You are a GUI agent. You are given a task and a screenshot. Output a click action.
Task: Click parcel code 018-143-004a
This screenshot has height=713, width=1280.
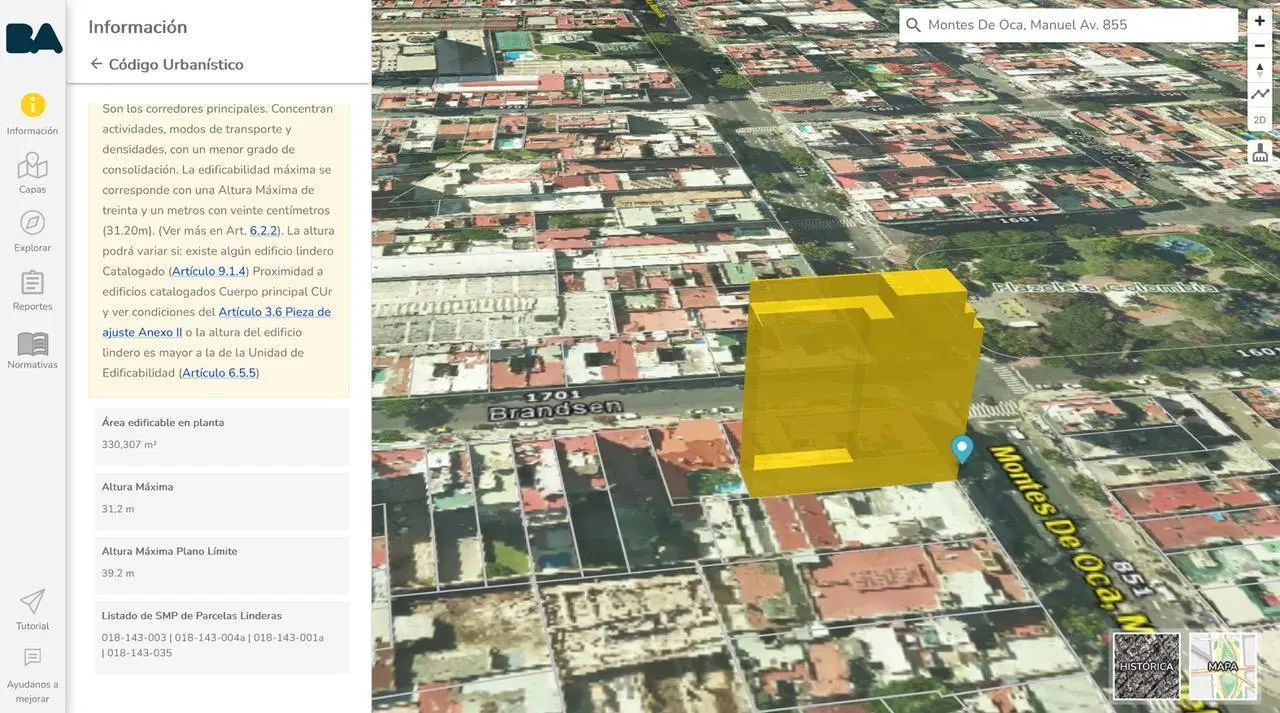(210, 638)
